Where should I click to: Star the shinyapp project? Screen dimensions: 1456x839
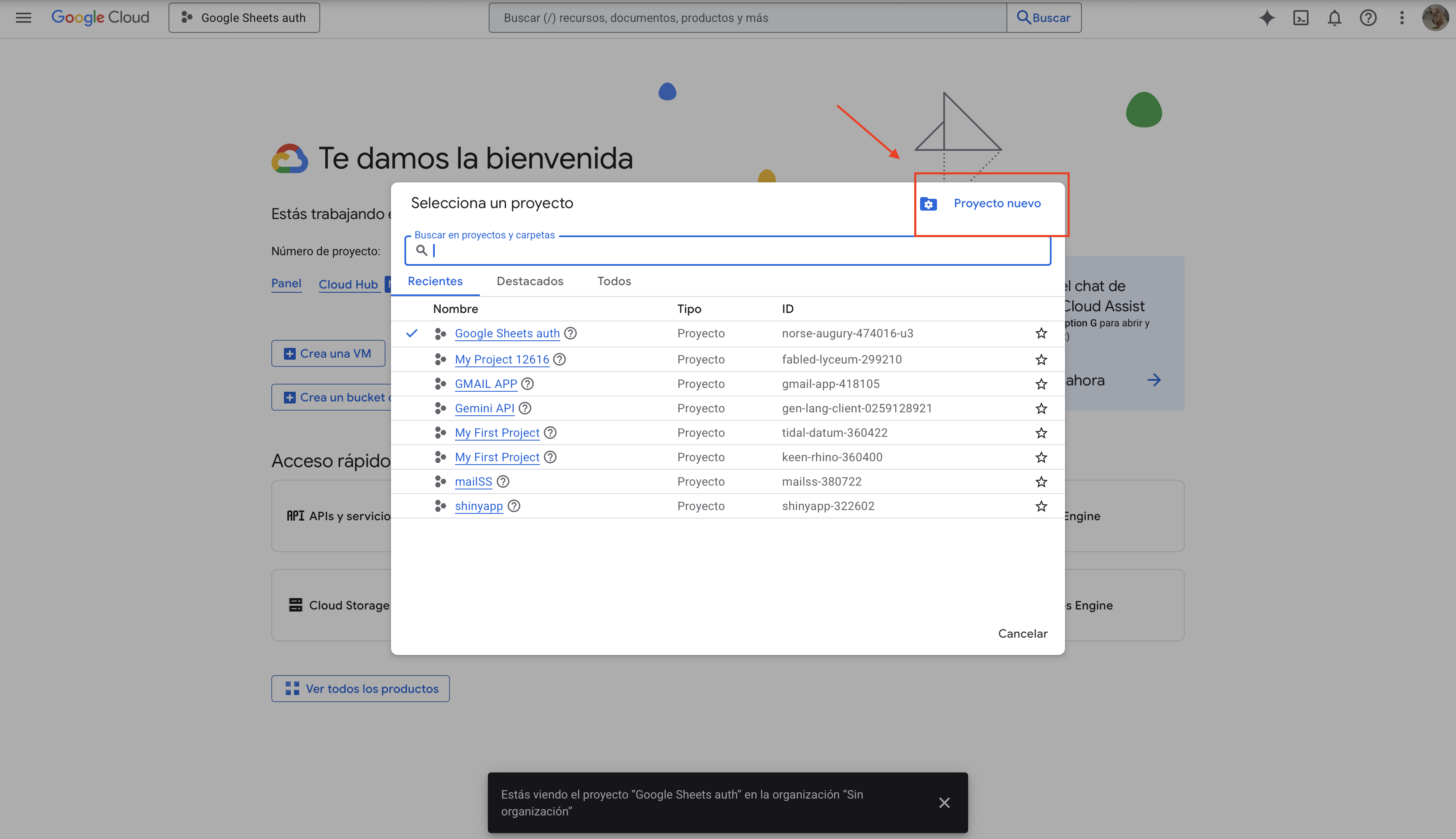click(1041, 506)
